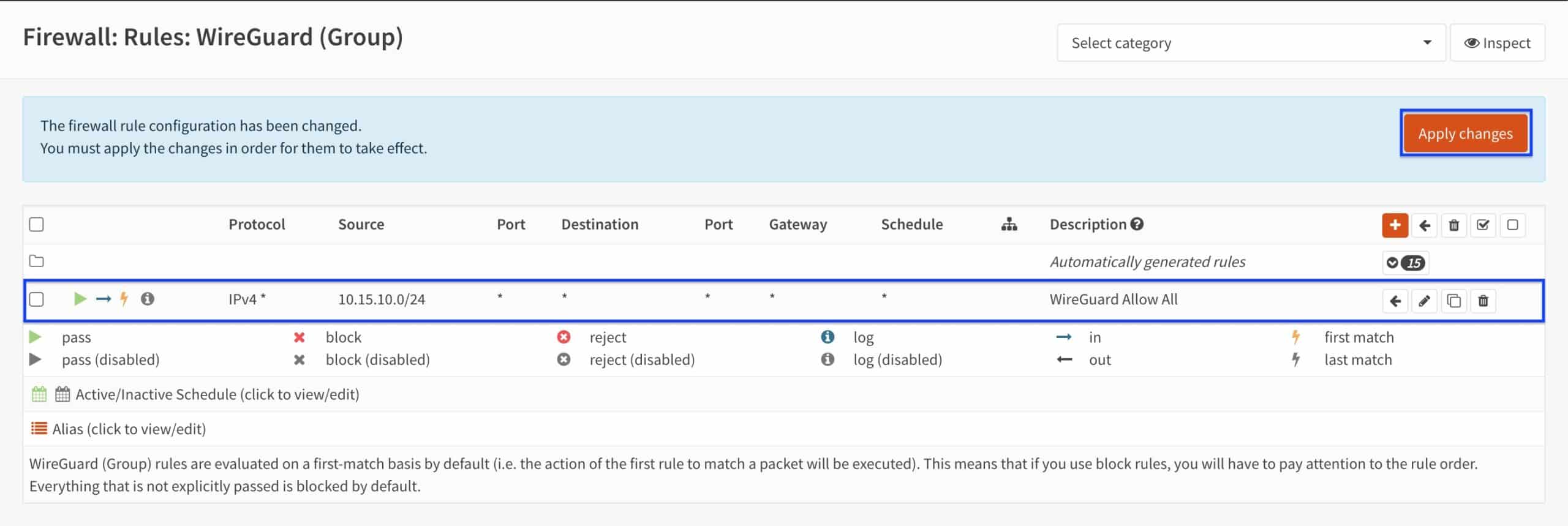The width and height of the screenshot is (1568, 526).
Task: Click the in legend right arrow icon
Action: pyautogui.click(x=1064, y=337)
